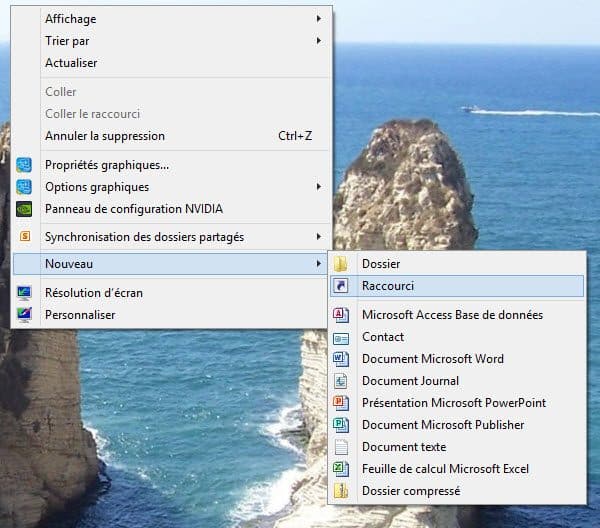Open Personnaliser from the context menu

click(80, 315)
